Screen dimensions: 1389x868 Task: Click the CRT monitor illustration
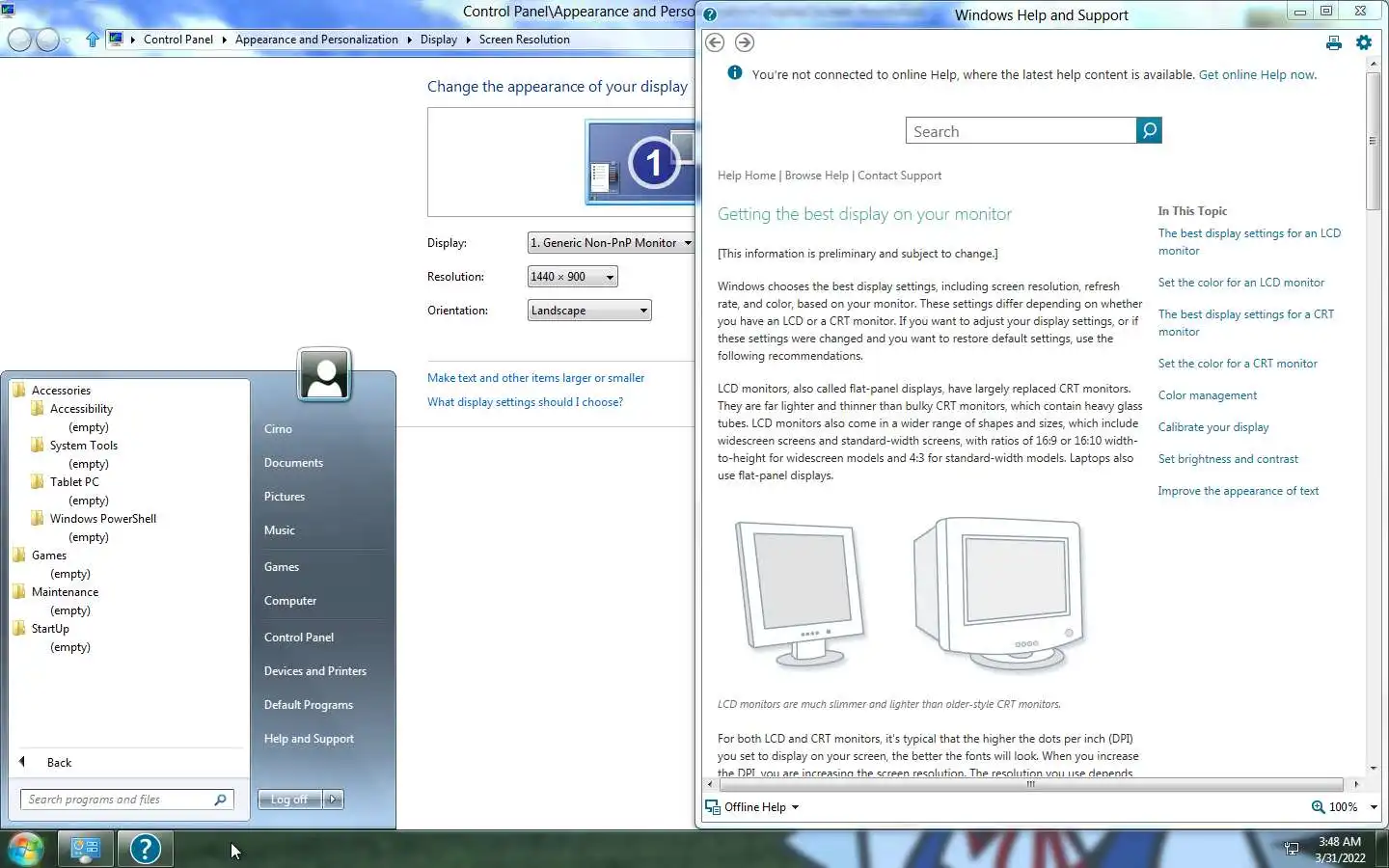click(x=999, y=594)
